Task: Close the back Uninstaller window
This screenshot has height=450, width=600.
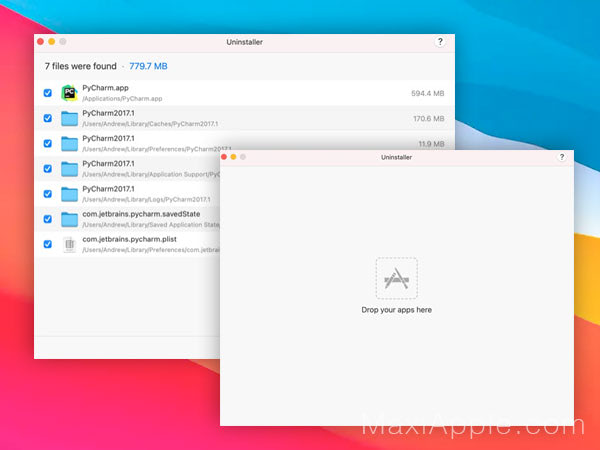Action: pos(41,41)
